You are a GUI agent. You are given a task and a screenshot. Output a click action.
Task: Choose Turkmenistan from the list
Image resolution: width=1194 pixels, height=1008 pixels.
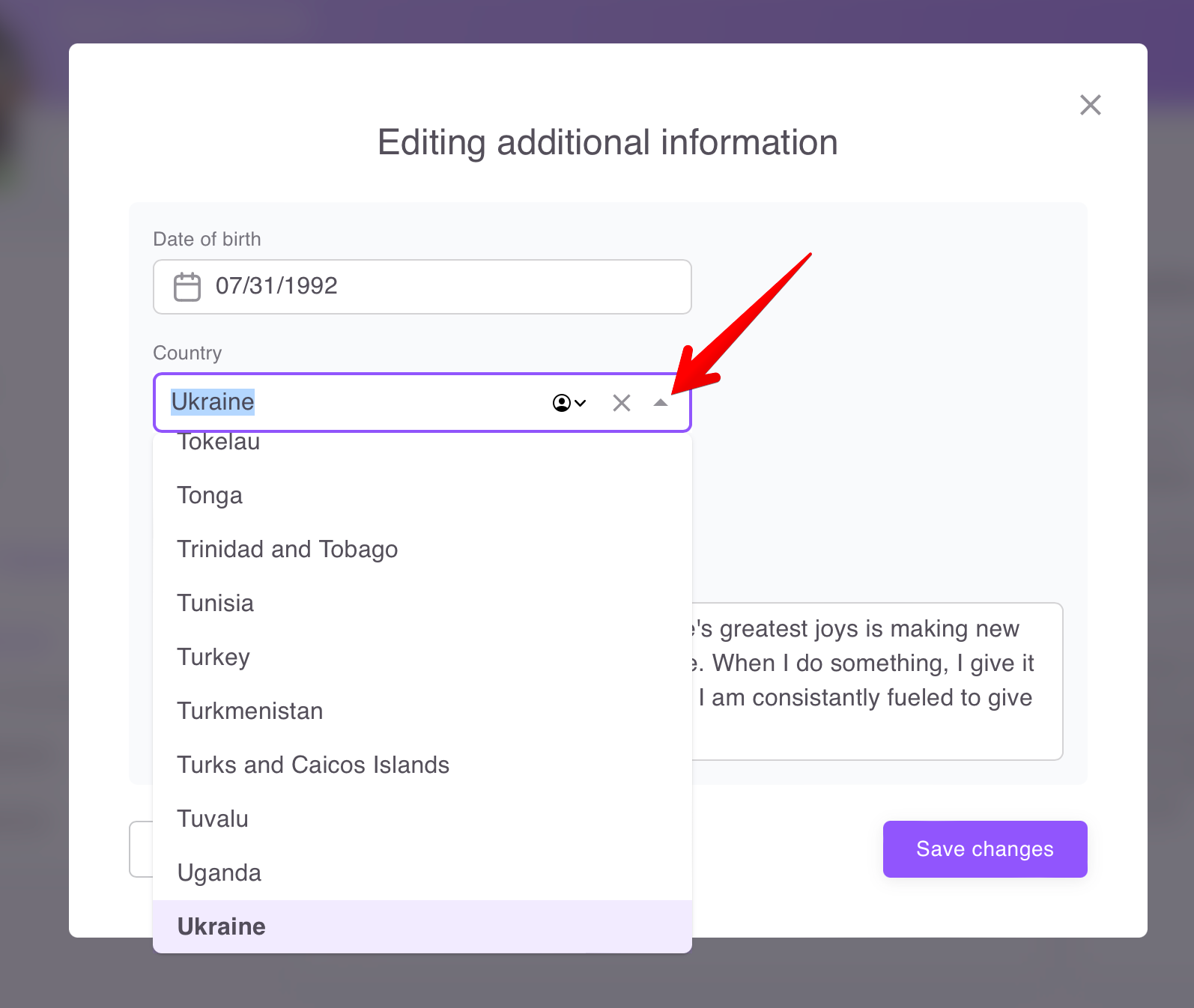(x=249, y=711)
